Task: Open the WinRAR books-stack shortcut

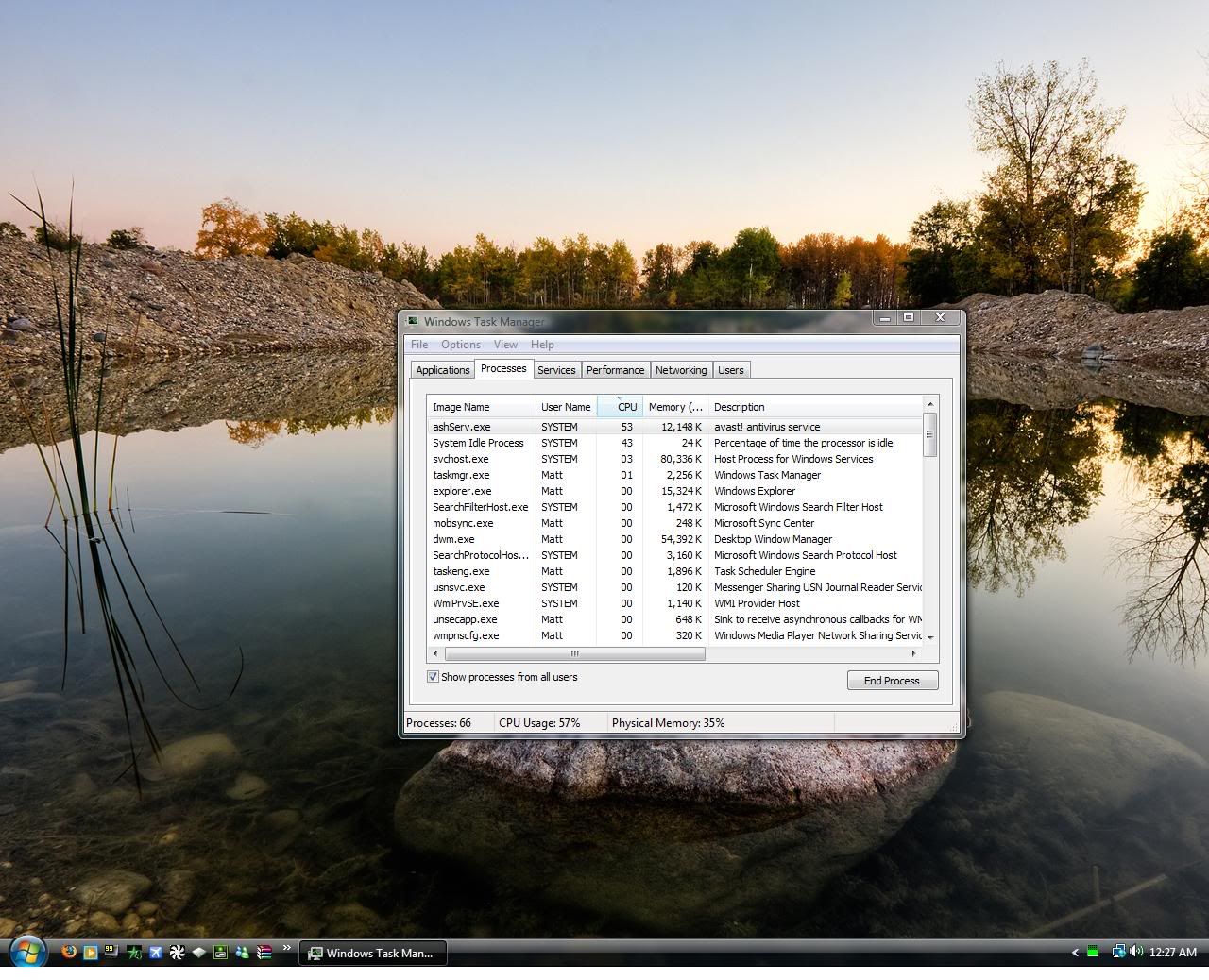Action: pyautogui.click(x=264, y=952)
